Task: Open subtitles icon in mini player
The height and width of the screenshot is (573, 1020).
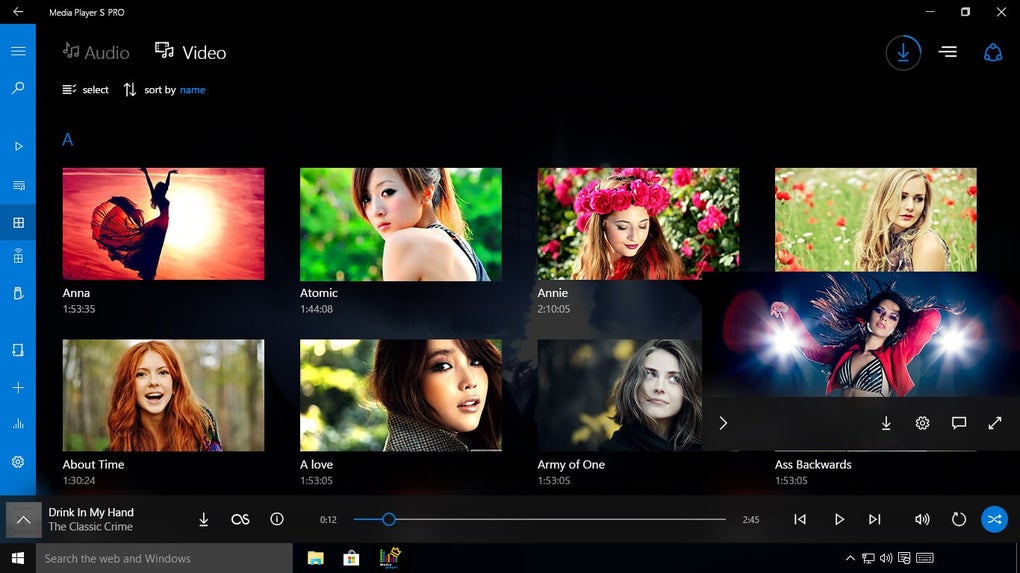Action: 959,423
